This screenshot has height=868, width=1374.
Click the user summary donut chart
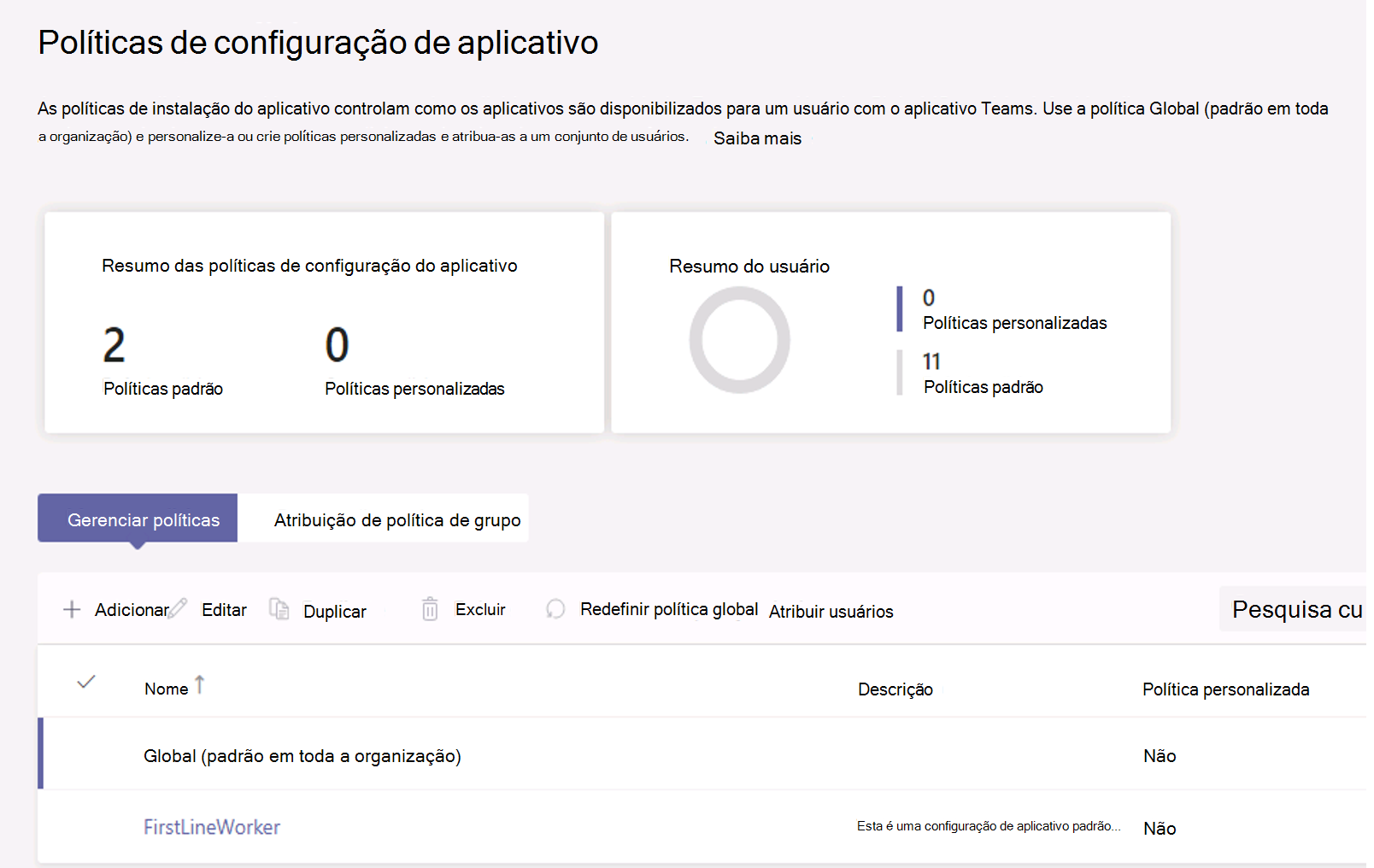[x=740, y=340]
